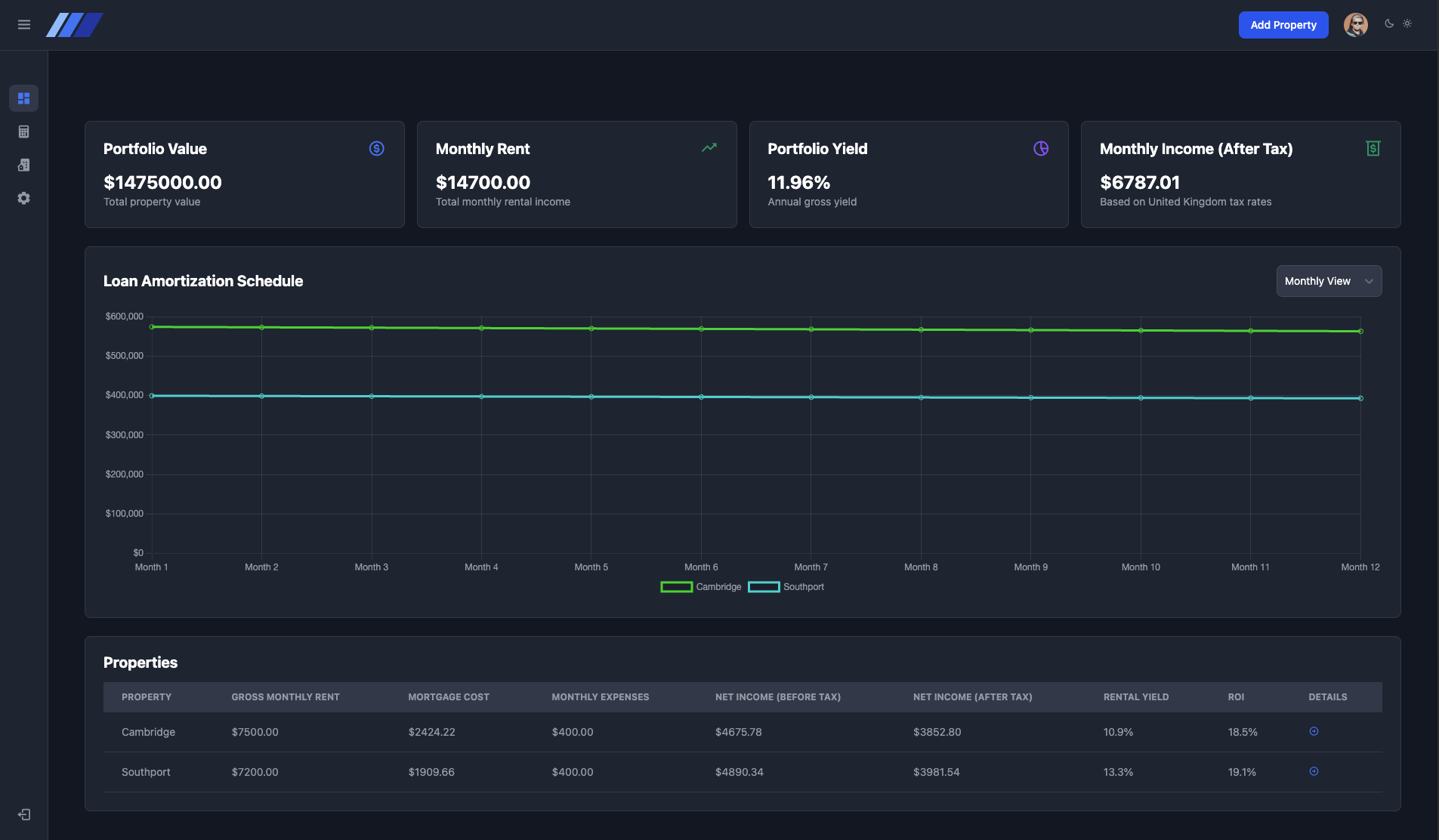
Task: Click the $7200.00 rent cell
Action: pos(255,772)
